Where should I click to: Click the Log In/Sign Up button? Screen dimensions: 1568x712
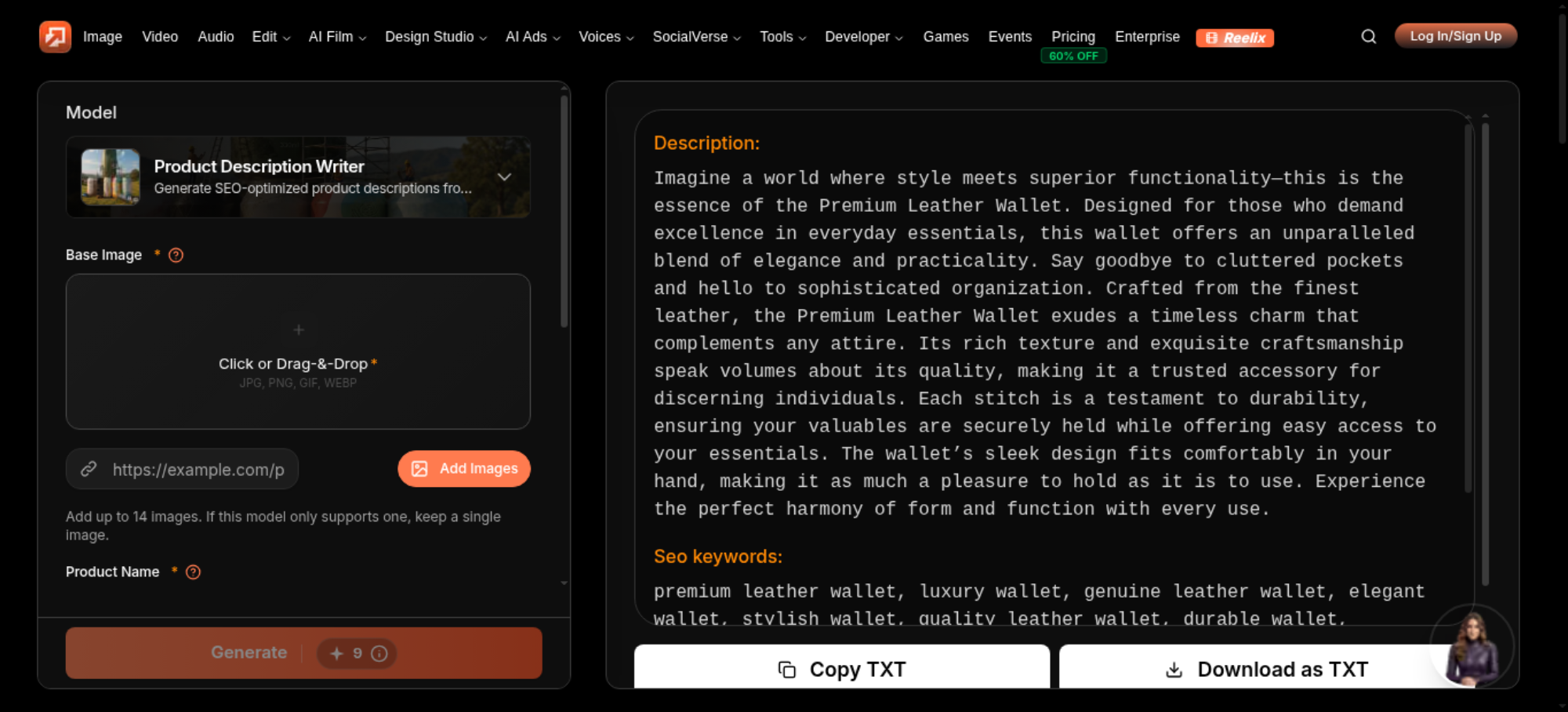[x=1456, y=36]
